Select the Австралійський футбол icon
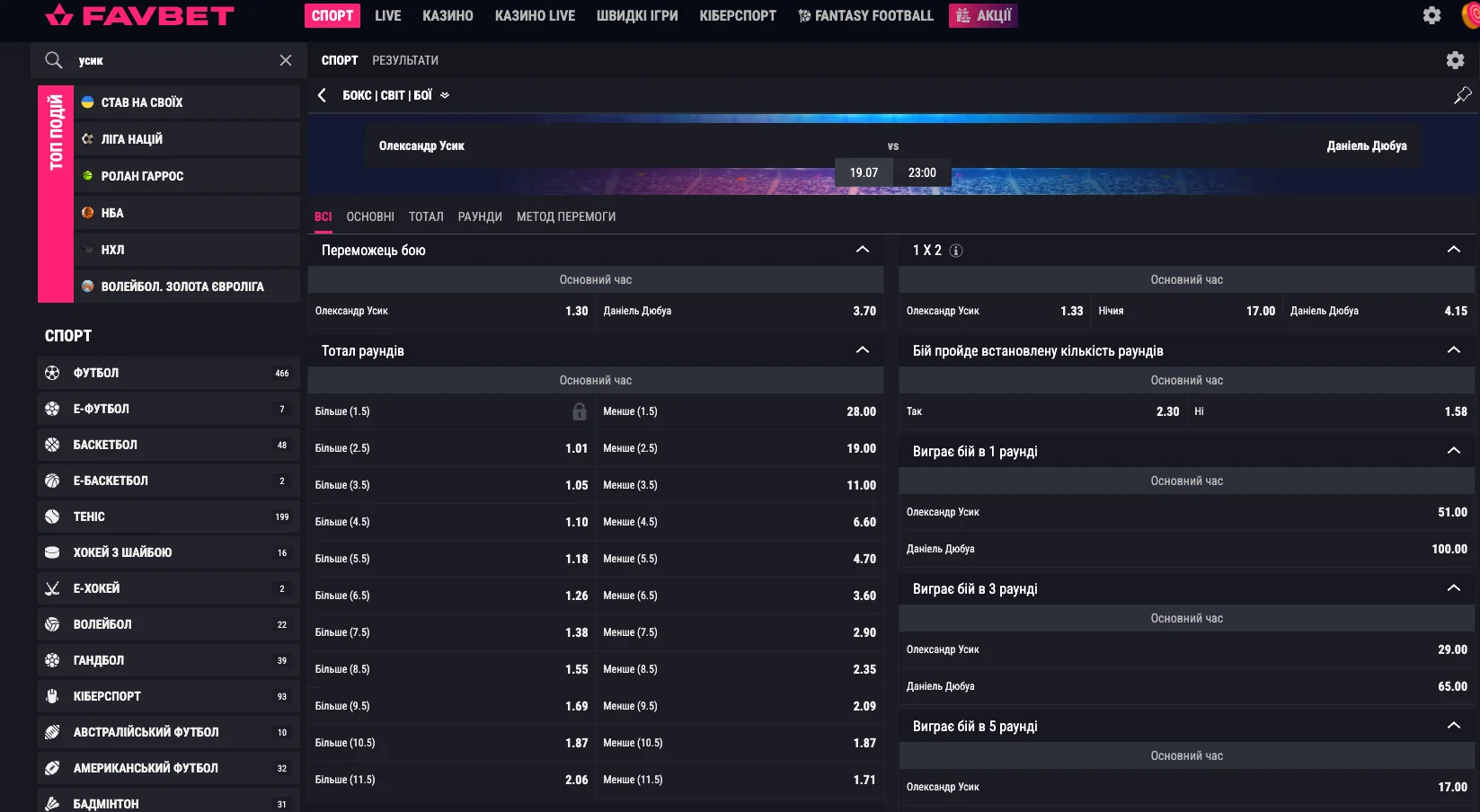 point(52,732)
